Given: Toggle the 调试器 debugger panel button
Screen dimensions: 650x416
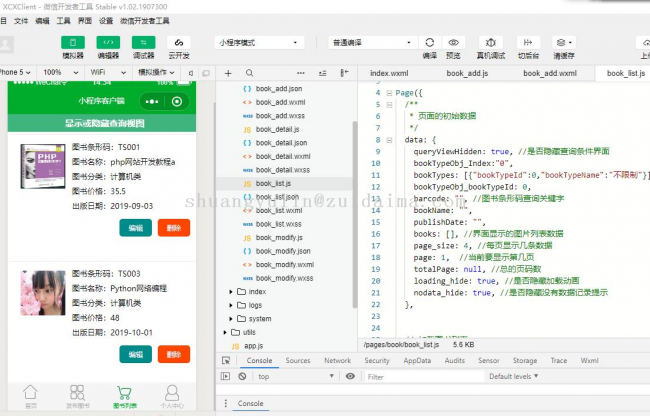Looking at the screenshot, I should pos(143,43).
